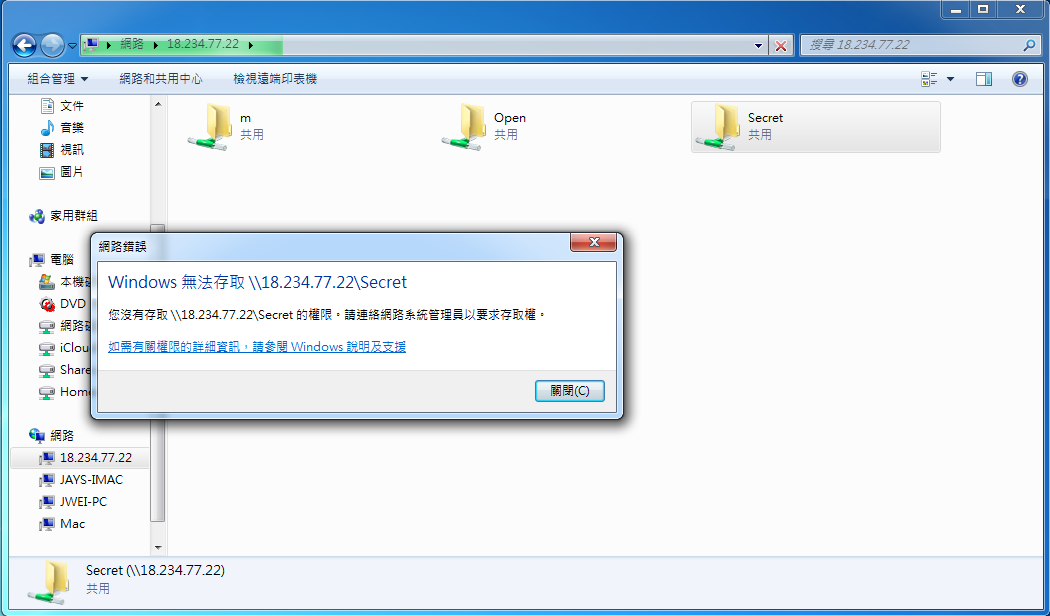Click 網路和共用中心 in the toolbar

[161, 79]
